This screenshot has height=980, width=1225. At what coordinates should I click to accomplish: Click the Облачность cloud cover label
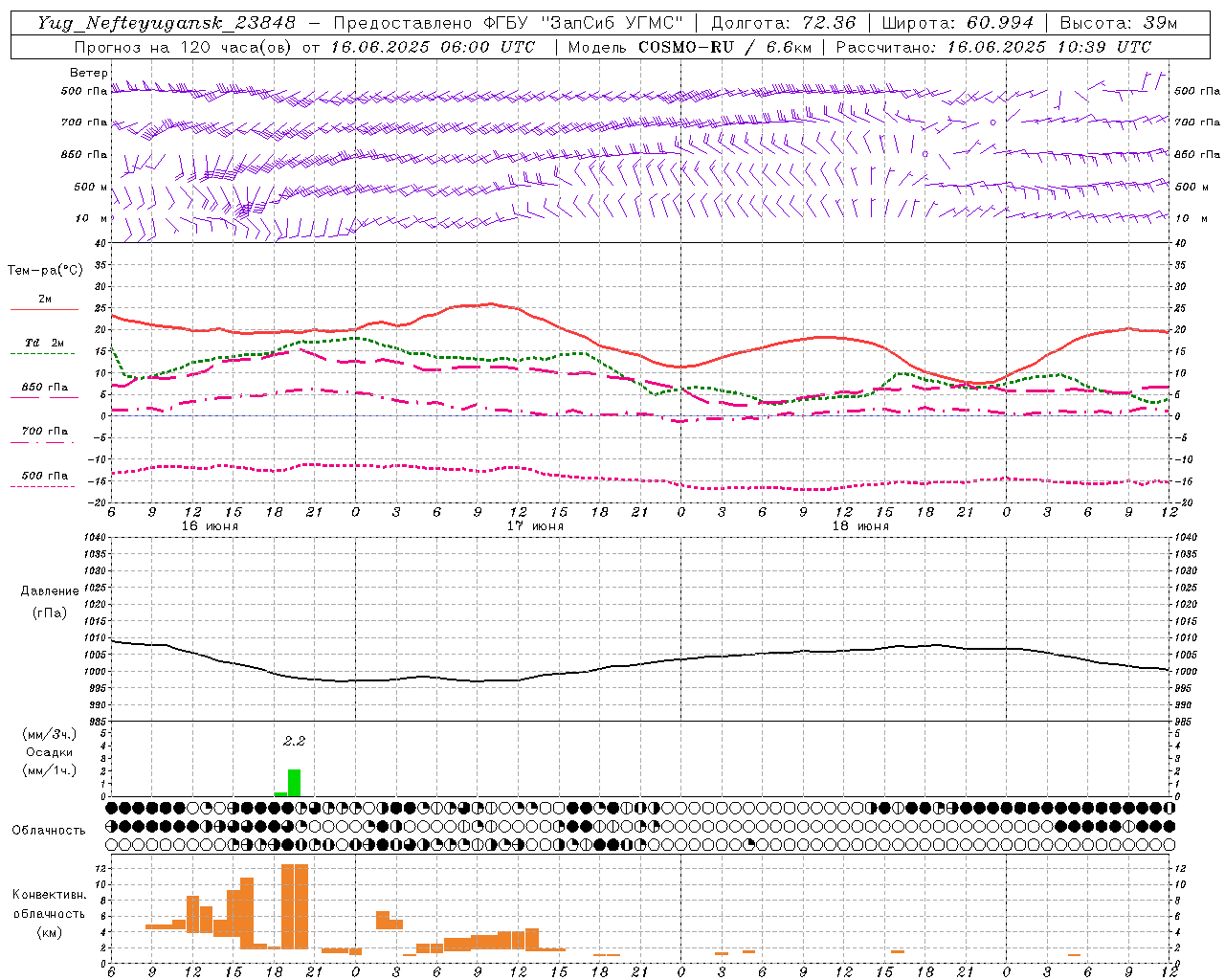(x=49, y=830)
